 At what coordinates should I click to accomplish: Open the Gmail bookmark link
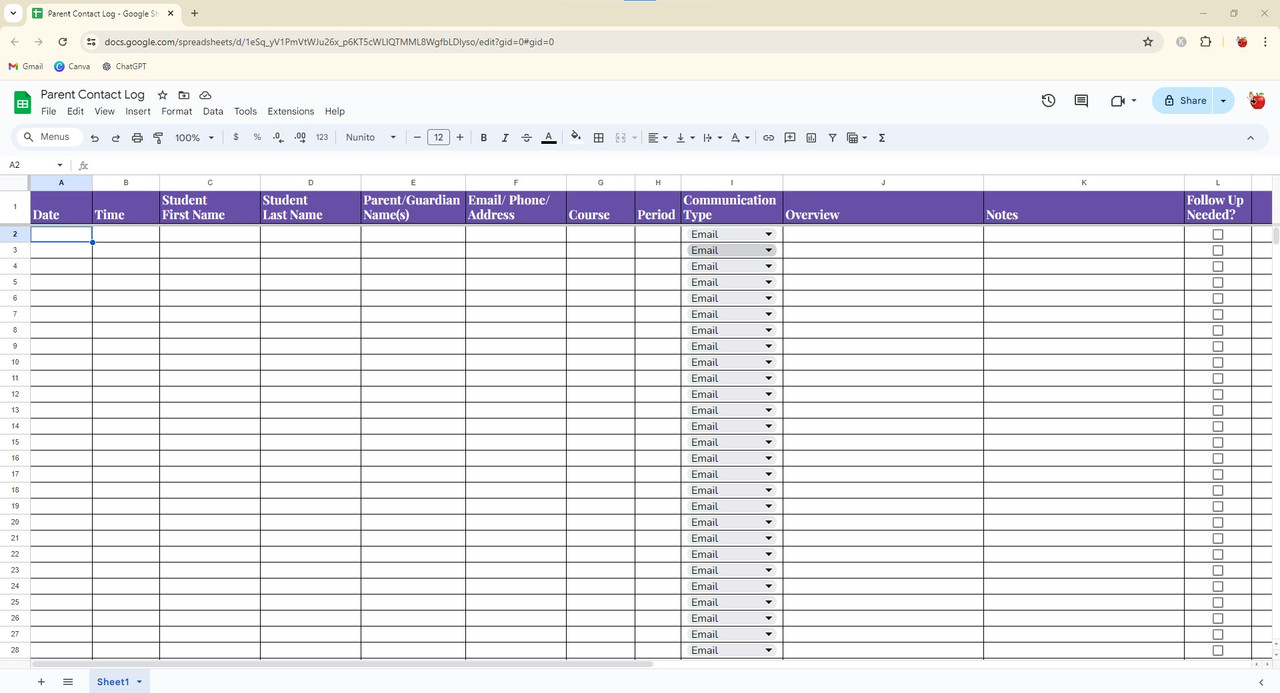[x=25, y=66]
